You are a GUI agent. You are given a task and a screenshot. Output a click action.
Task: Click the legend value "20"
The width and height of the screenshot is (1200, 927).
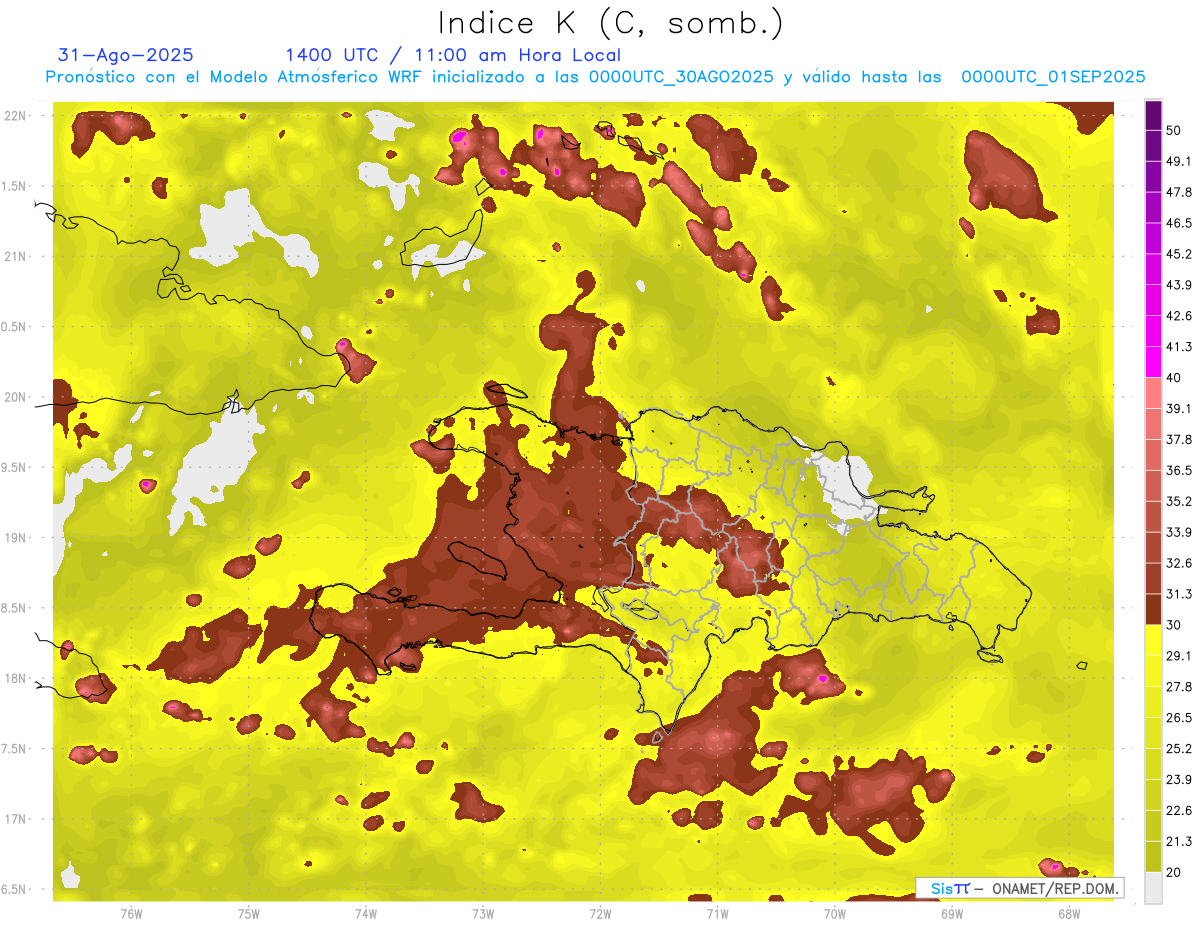point(1174,872)
